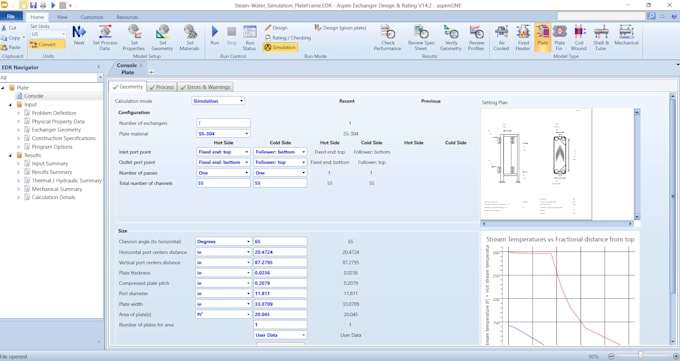The width and height of the screenshot is (680, 361).
Task: Select the Plate model type
Action: pos(543,36)
